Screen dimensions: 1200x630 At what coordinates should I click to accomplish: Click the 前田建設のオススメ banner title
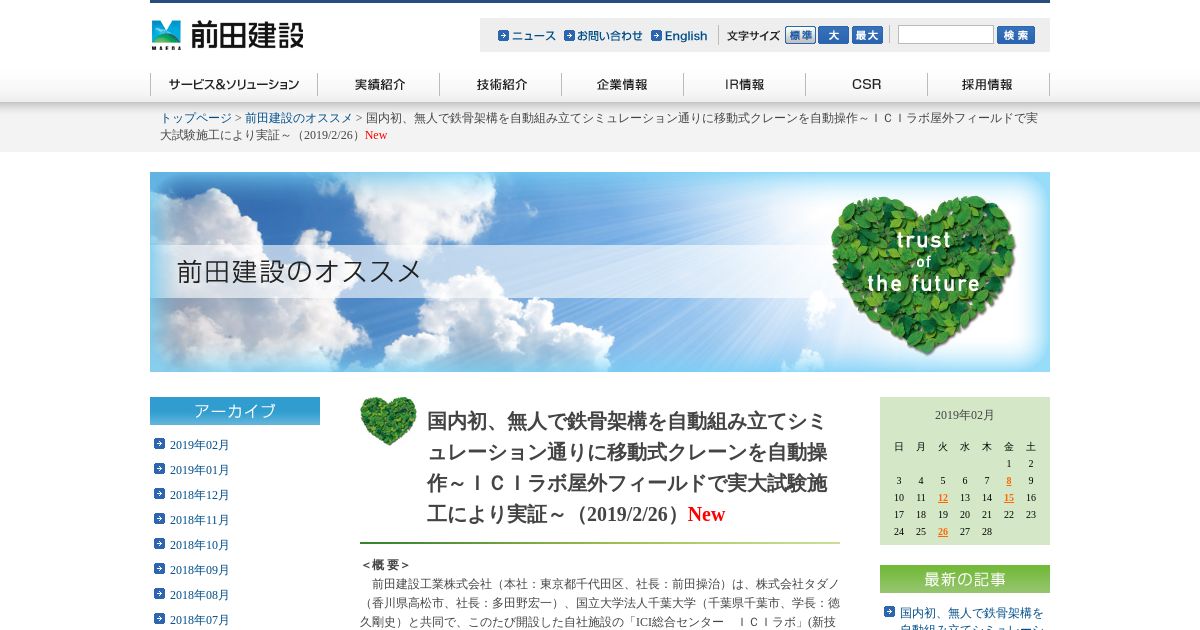(x=300, y=272)
